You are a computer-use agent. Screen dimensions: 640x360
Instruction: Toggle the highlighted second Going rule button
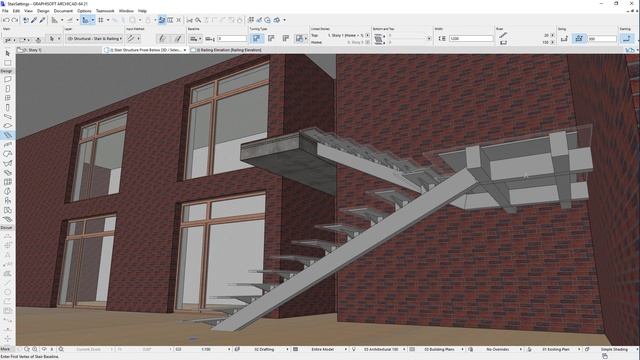[579, 38]
